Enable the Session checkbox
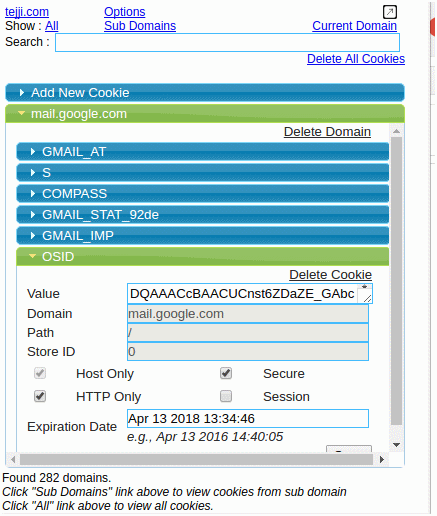This screenshot has height=516, width=437. pyautogui.click(x=226, y=396)
